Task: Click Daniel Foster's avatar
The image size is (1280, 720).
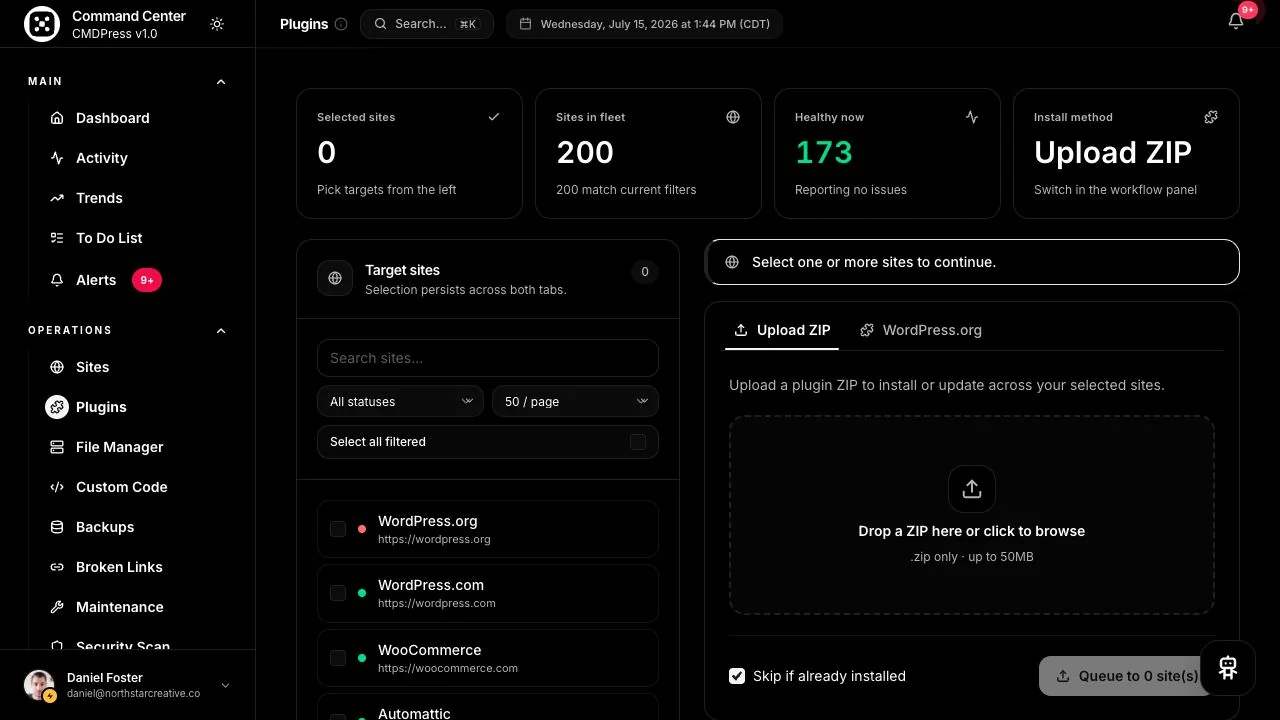Action: 40,685
